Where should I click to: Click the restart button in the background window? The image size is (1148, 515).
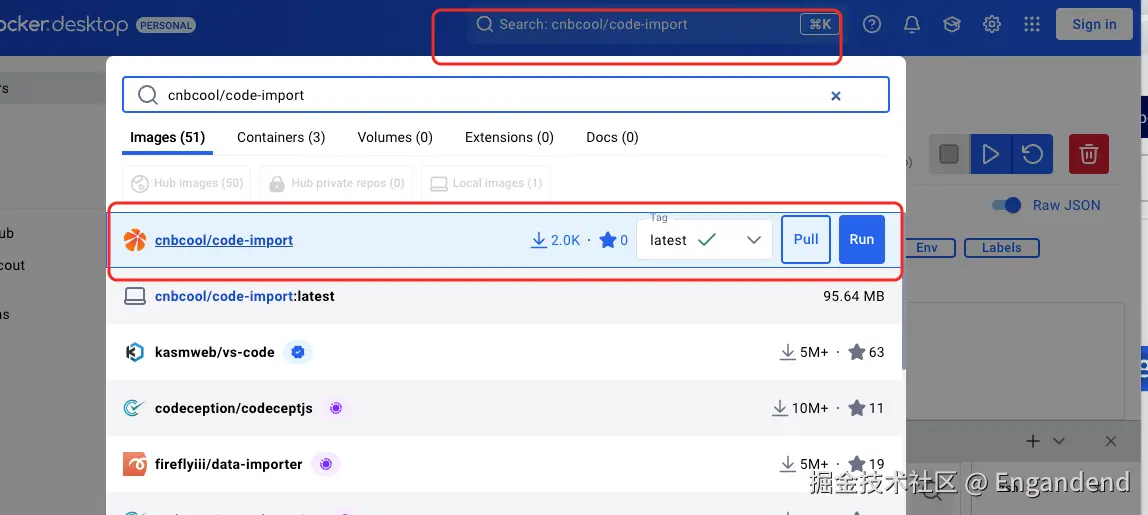(x=1032, y=154)
